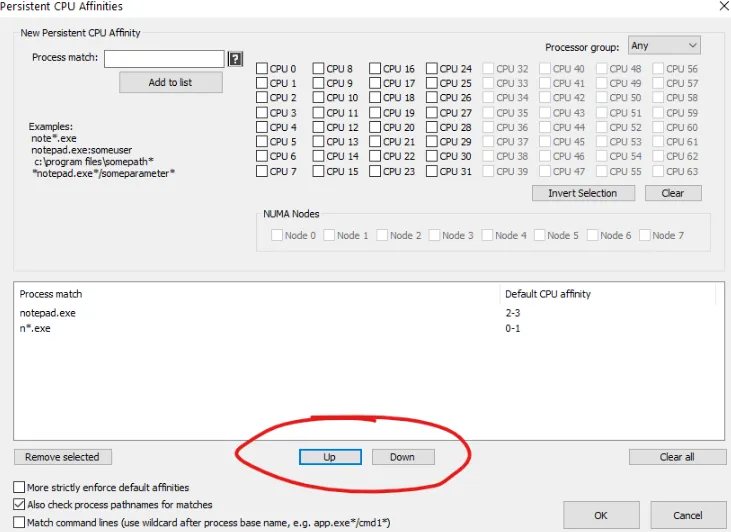Image resolution: width=731 pixels, height=532 pixels.
Task: Tick the CPU 22 checkbox
Action: (x=375, y=156)
